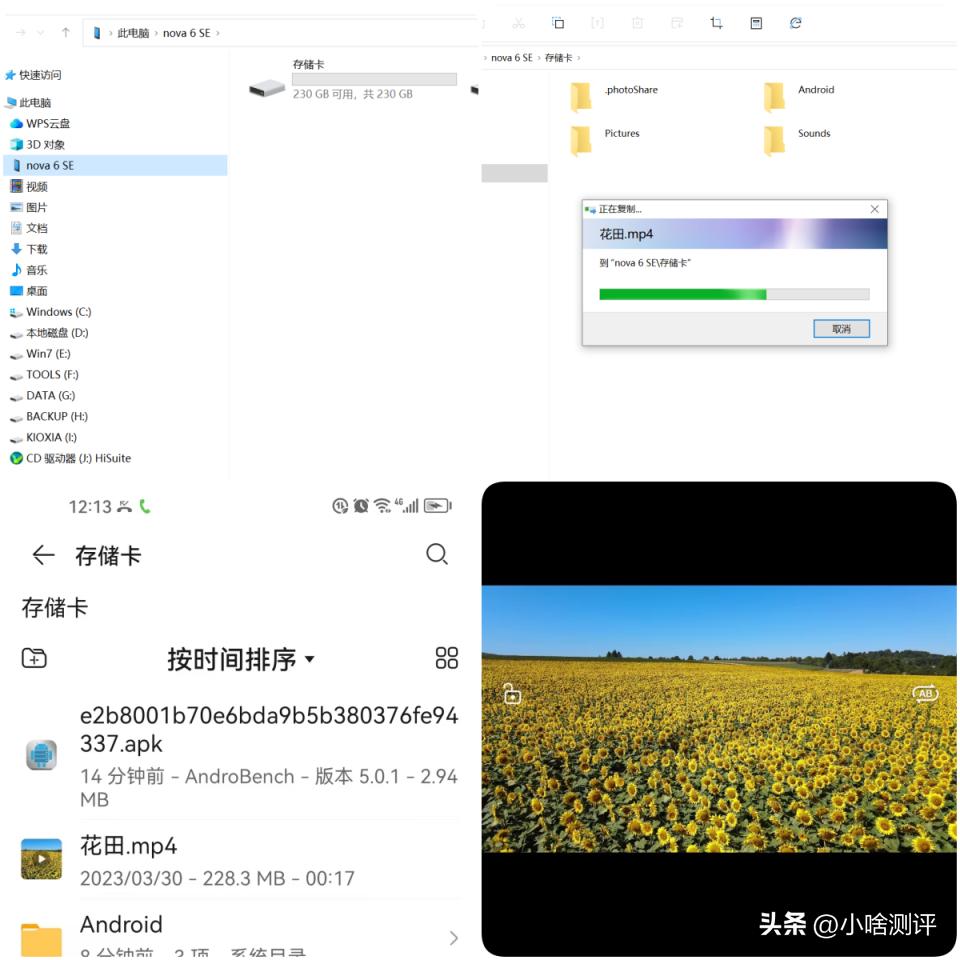
Task: Select the Cut tool in the toolbar
Action: (x=520, y=22)
